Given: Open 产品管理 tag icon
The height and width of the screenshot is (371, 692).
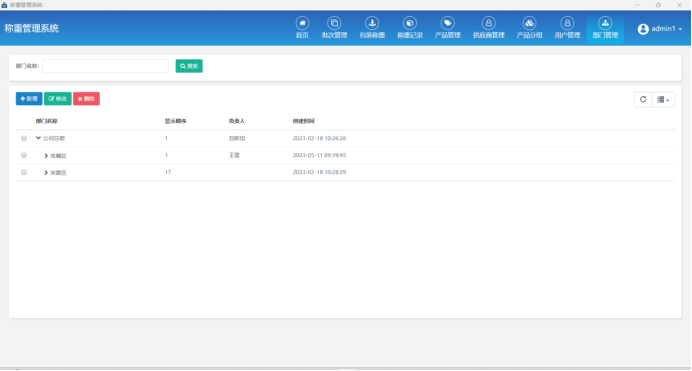Looking at the screenshot, I should (x=448, y=23).
